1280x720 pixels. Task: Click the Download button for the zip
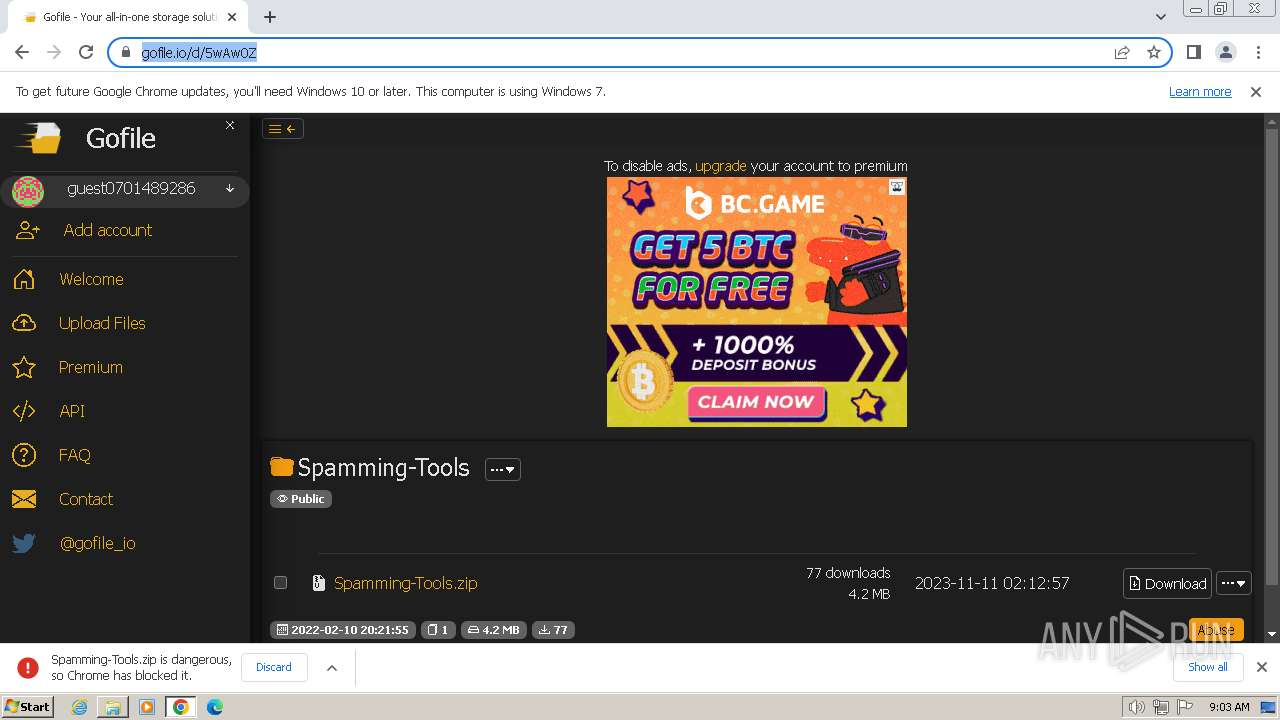pyautogui.click(x=1167, y=584)
